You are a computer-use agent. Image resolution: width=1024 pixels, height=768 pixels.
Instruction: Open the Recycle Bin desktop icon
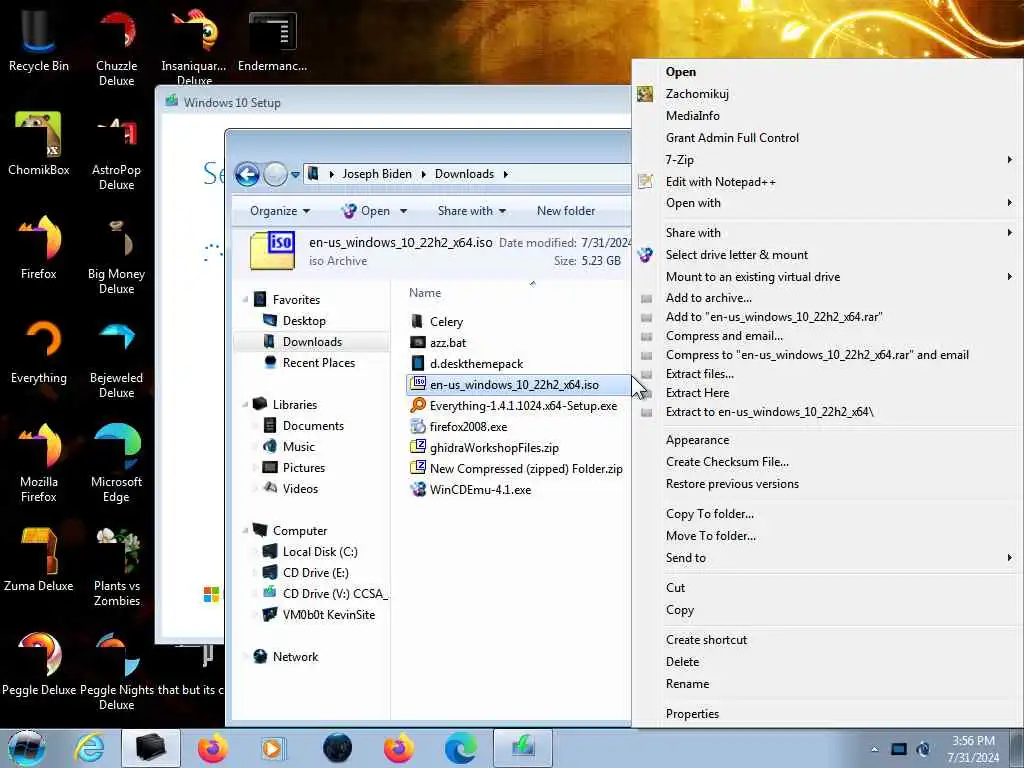[x=39, y=40]
